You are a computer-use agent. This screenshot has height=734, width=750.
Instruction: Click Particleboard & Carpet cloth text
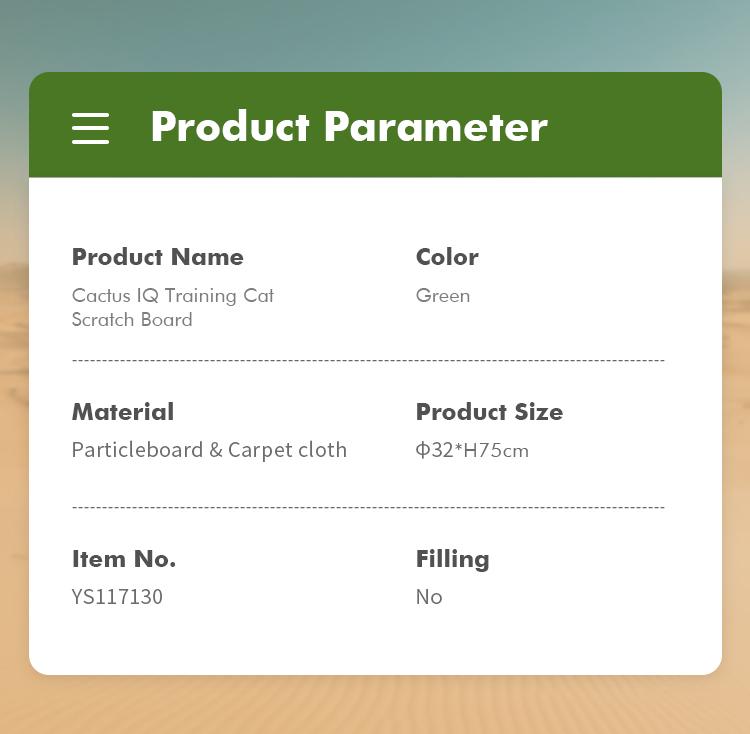(209, 450)
